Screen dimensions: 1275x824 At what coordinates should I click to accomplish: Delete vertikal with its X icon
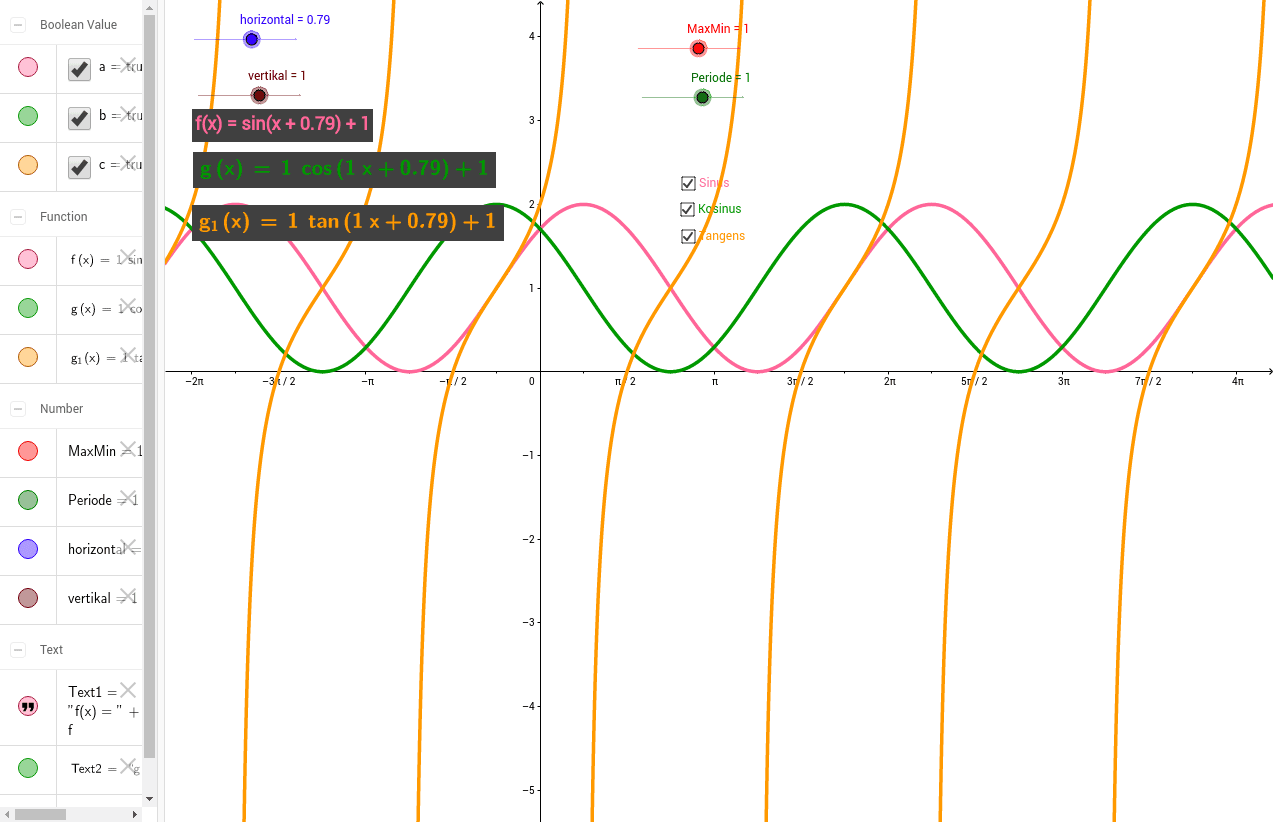[x=128, y=594]
